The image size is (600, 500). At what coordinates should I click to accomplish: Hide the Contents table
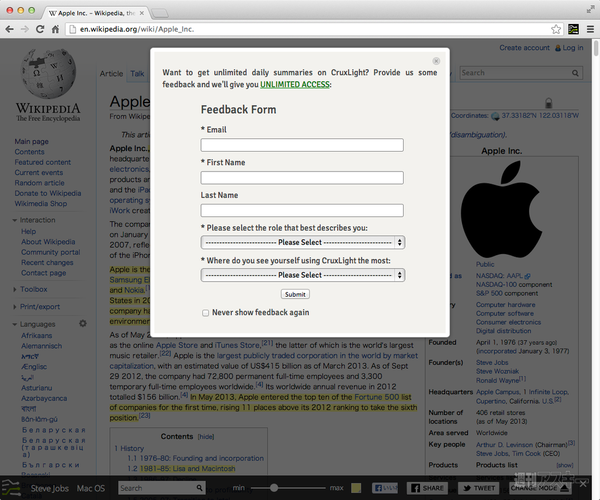tap(206, 437)
